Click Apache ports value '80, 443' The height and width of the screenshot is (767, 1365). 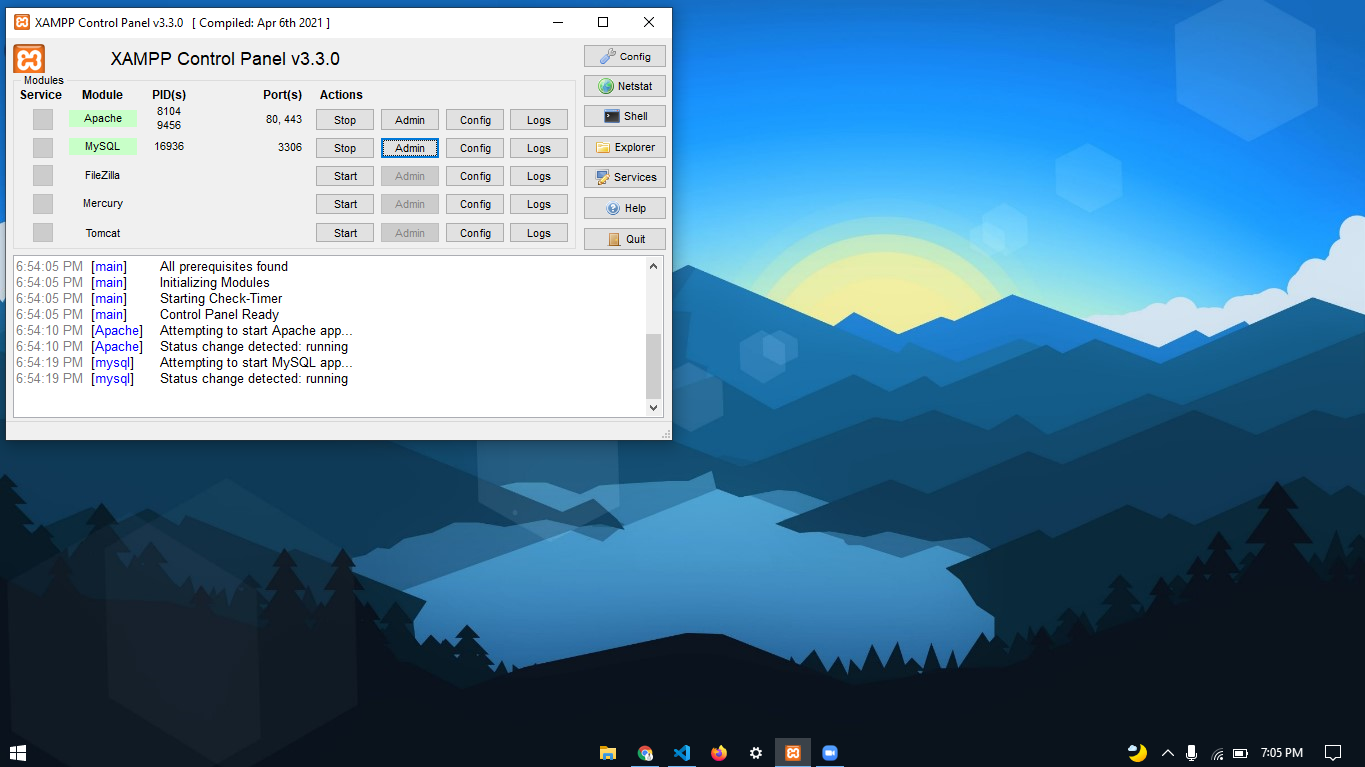click(x=284, y=119)
